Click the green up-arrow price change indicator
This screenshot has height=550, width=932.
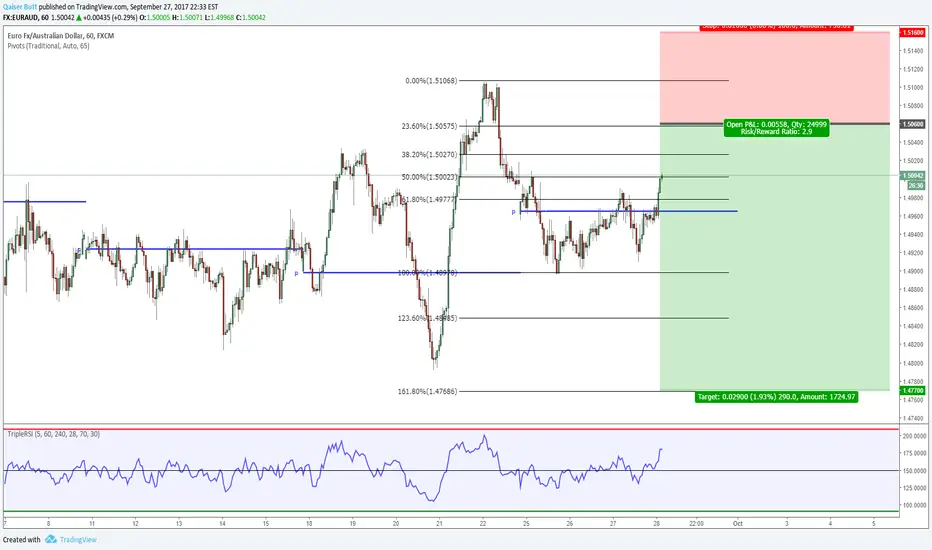pyautogui.click(x=78, y=18)
